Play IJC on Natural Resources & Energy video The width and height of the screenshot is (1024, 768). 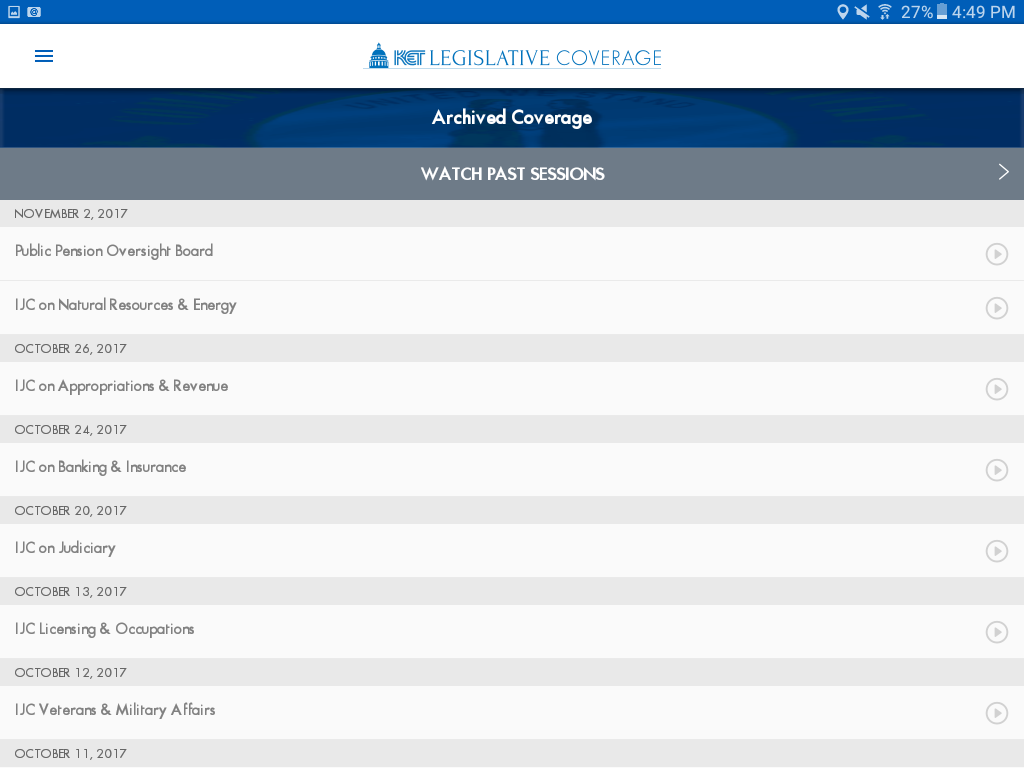[x=997, y=308]
